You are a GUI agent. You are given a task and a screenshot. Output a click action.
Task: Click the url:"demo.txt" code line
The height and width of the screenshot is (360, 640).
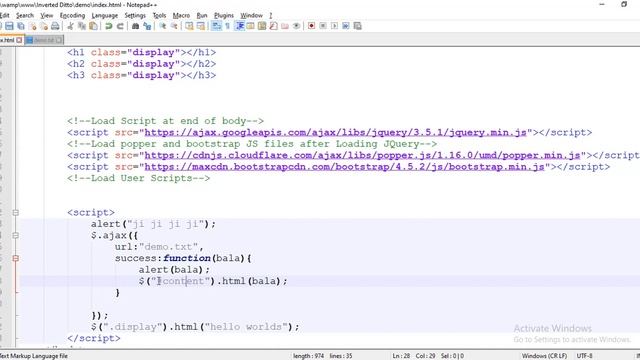pyautogui.click(x=159, y=247)
